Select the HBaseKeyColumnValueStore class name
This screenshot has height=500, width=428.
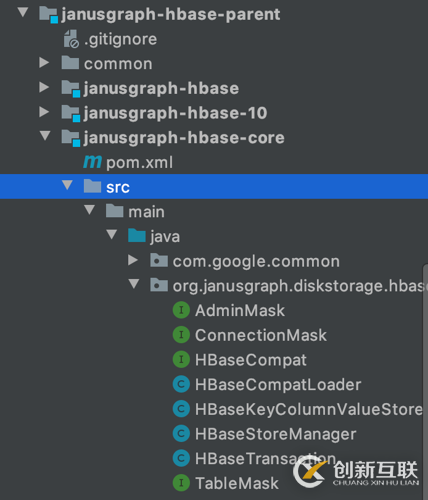point(309,409)
